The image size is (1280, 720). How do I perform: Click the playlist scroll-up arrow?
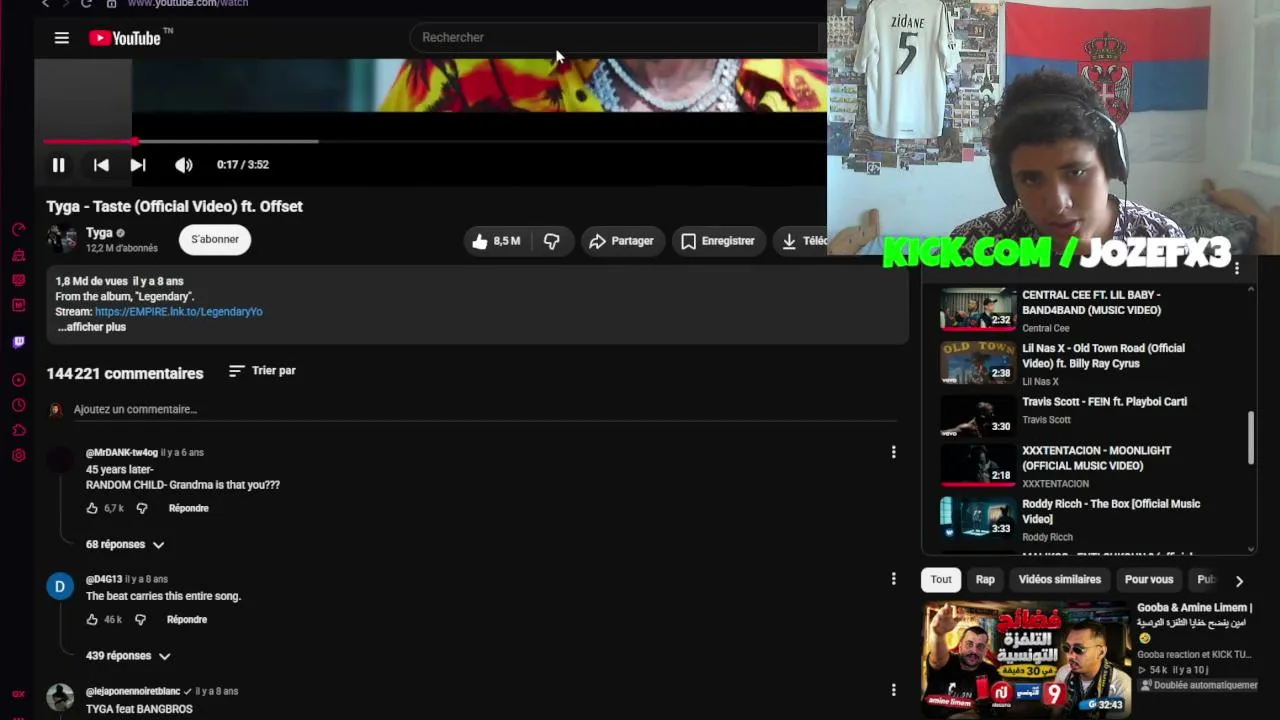(1250, 289)
